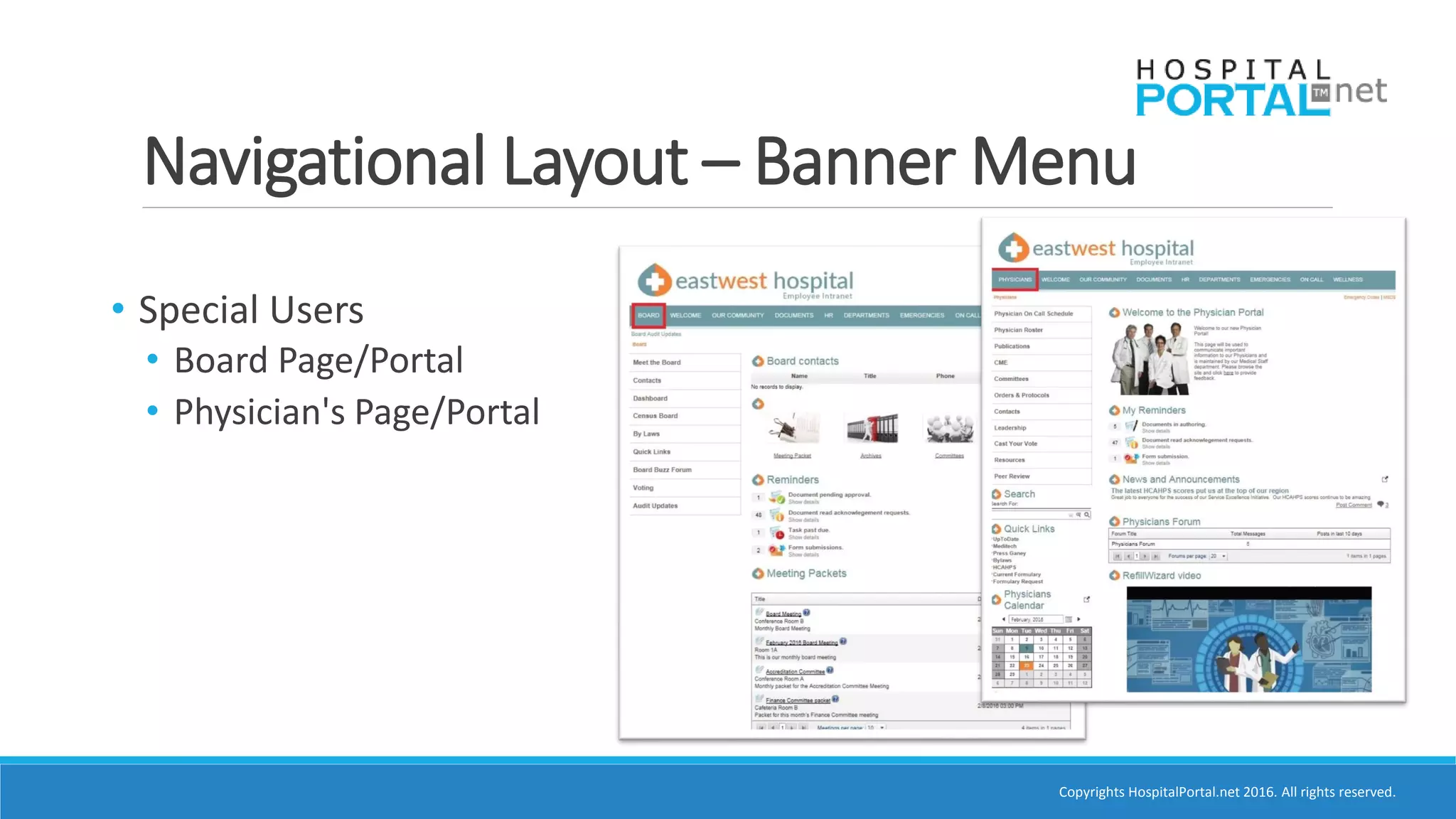Open Meet the Board sidebar item
1456x819 pixels.
[x=685, y=363]
